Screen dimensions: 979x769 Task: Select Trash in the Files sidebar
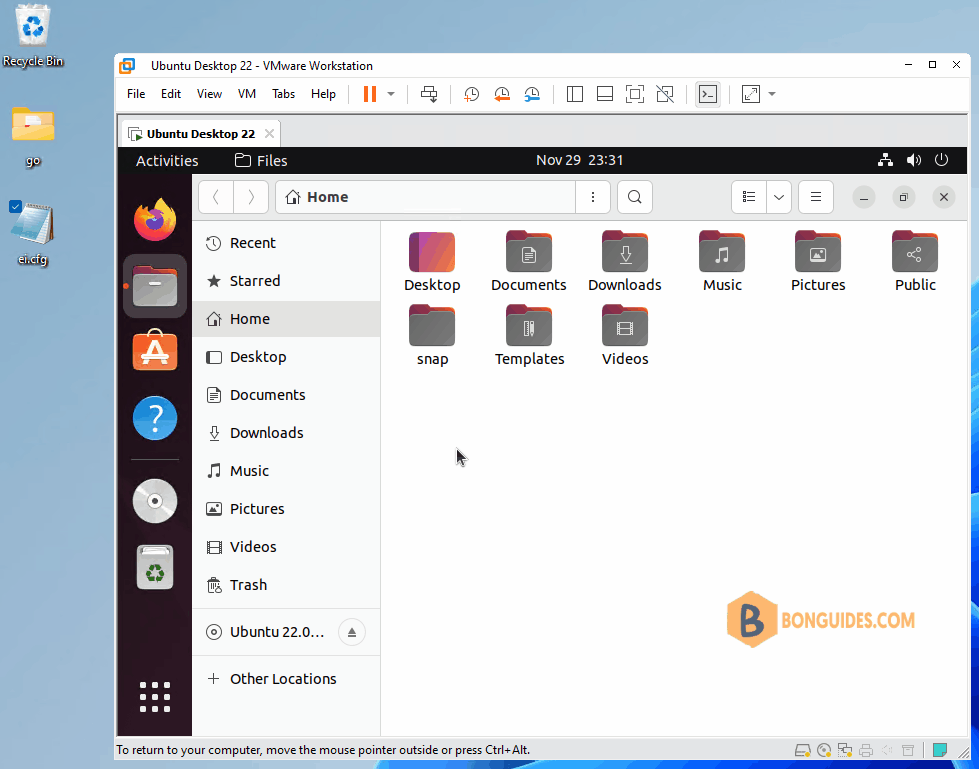pyautogui.click(x=286, y=585)
